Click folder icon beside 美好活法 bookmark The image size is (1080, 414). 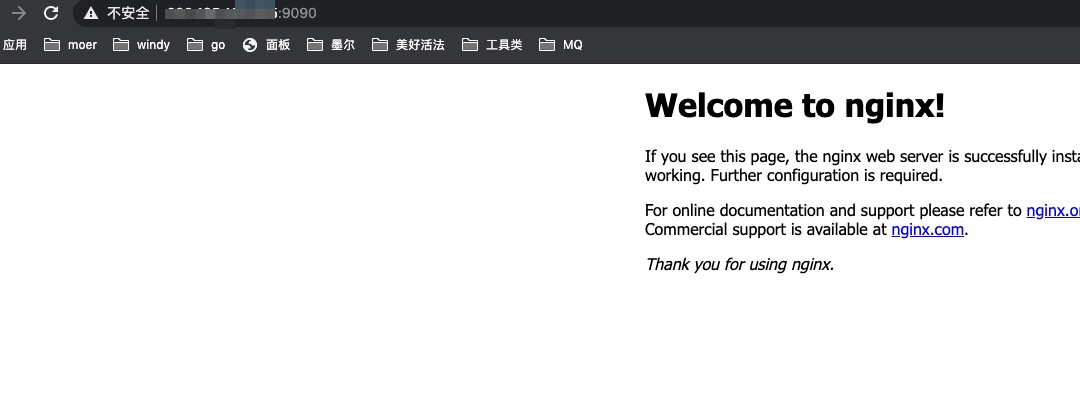pos(380,45)
